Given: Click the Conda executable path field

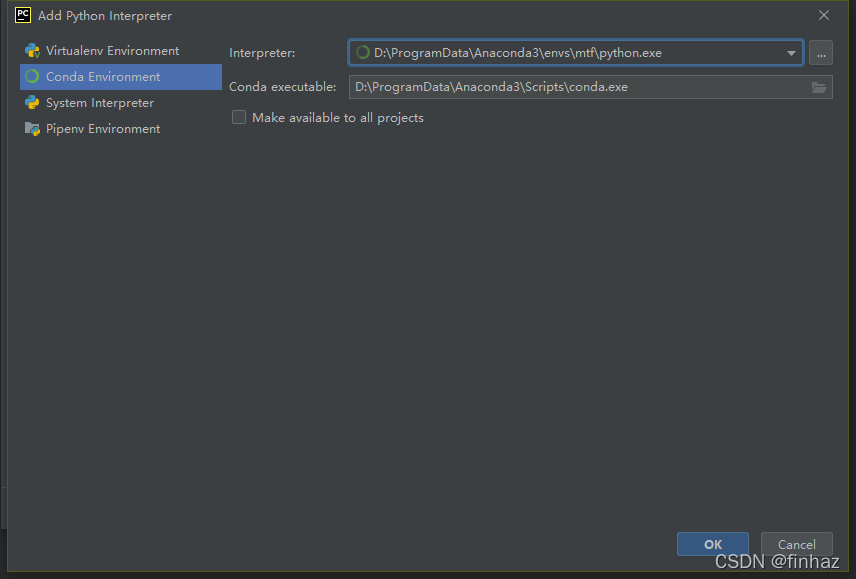Looking at the screenshot, I should click(591, 87).
